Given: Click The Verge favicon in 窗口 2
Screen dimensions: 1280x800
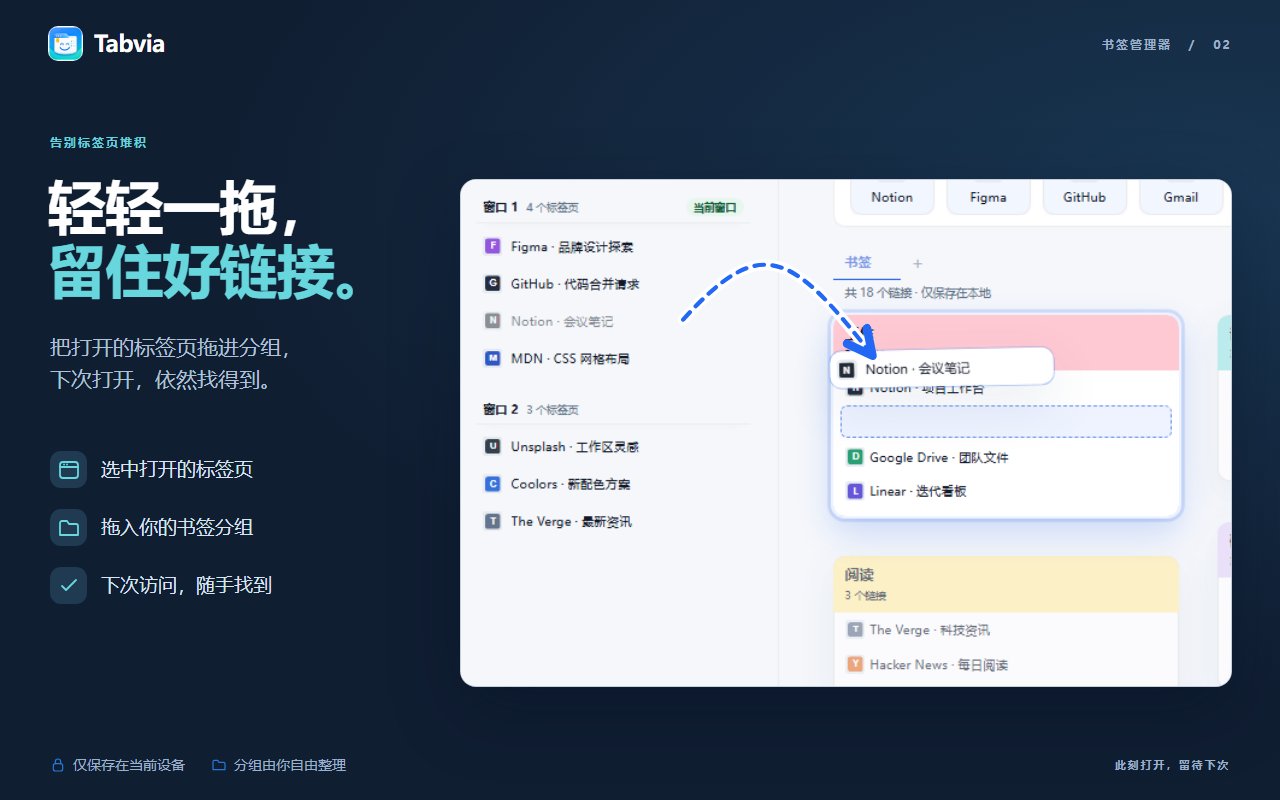Looking at the screenshot, I should tap(492, 521).
